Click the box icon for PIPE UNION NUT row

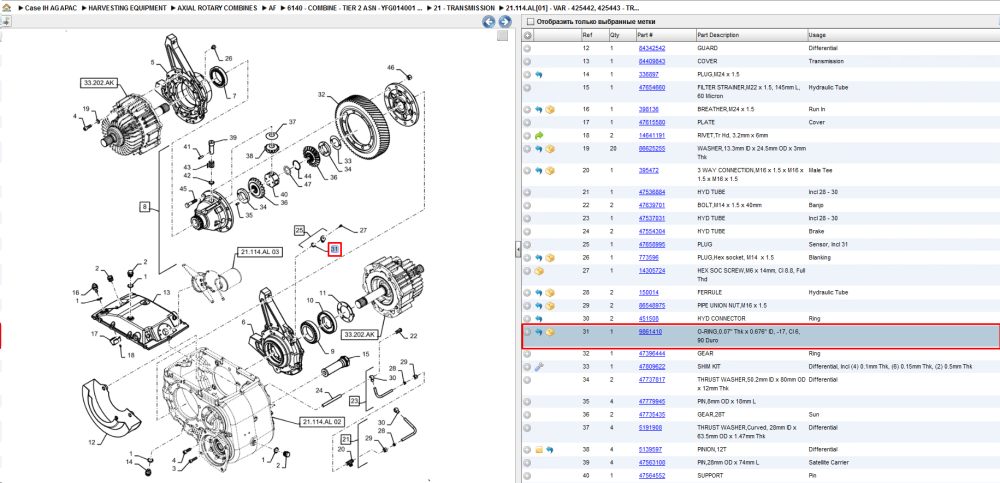coord(550,306)
